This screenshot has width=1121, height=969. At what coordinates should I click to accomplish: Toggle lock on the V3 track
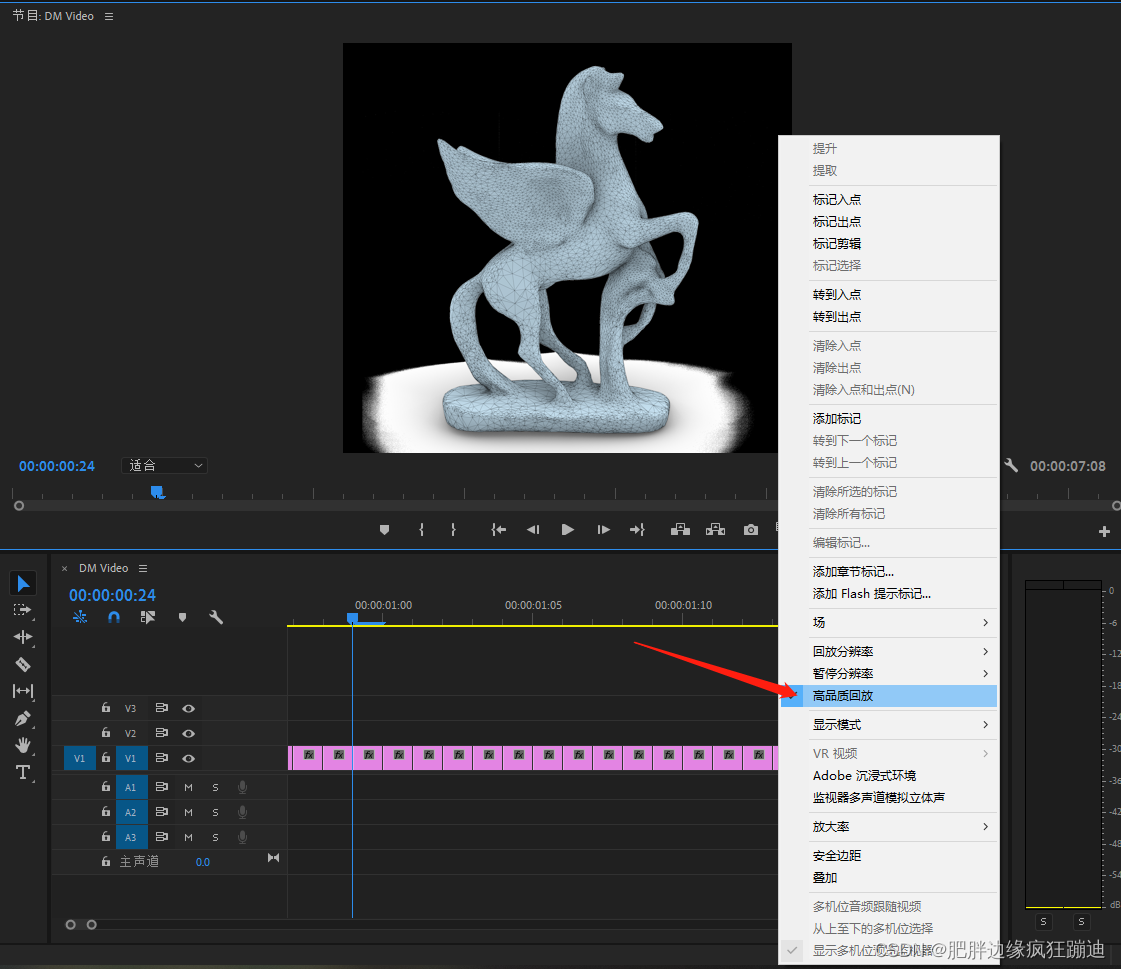point(106,707)
